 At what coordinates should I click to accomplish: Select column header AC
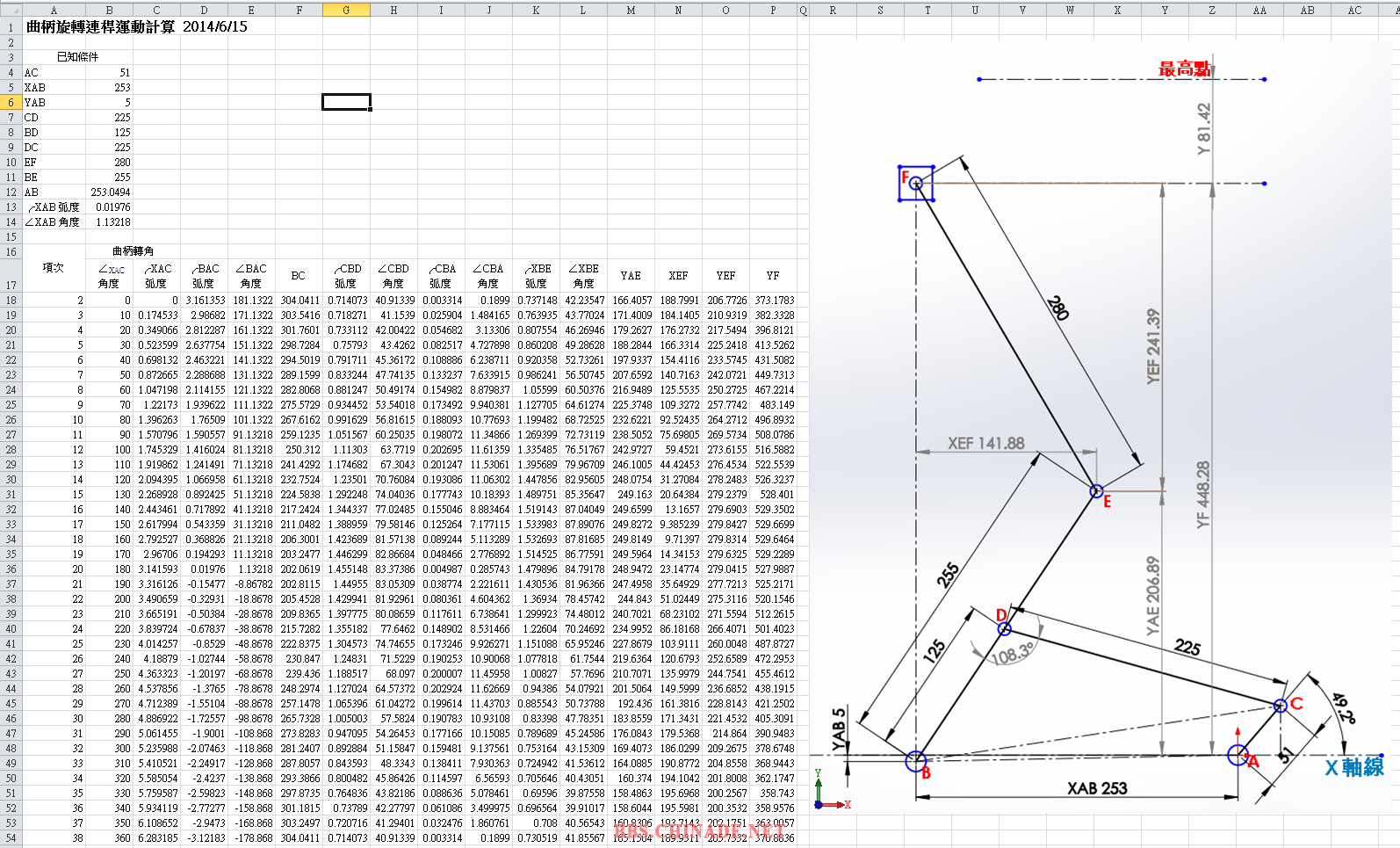[x=1354, y=11]
